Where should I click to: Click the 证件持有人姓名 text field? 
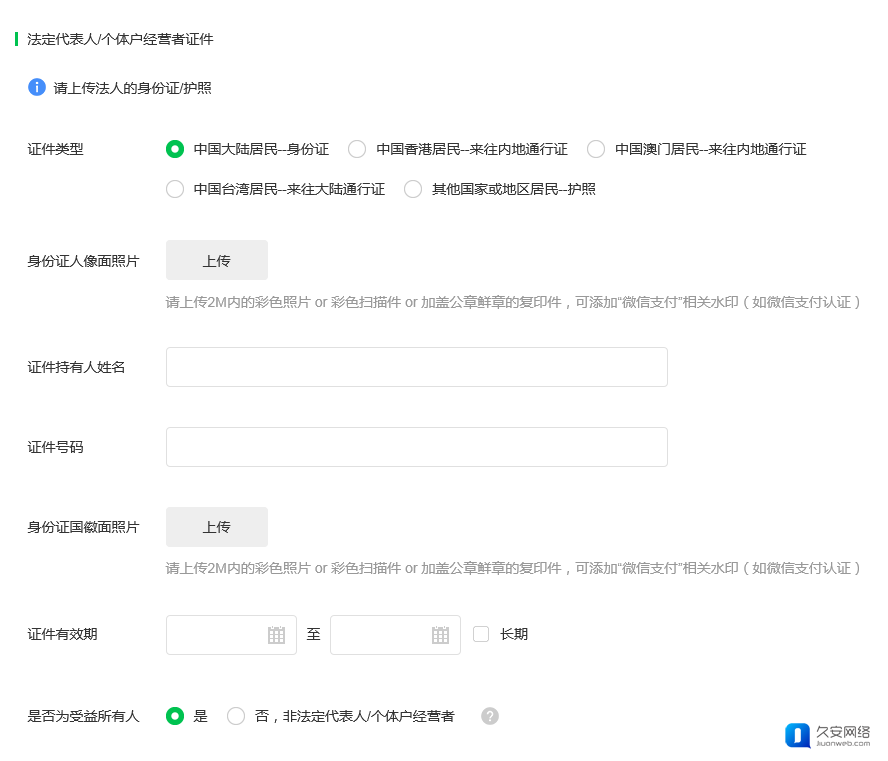416,367
